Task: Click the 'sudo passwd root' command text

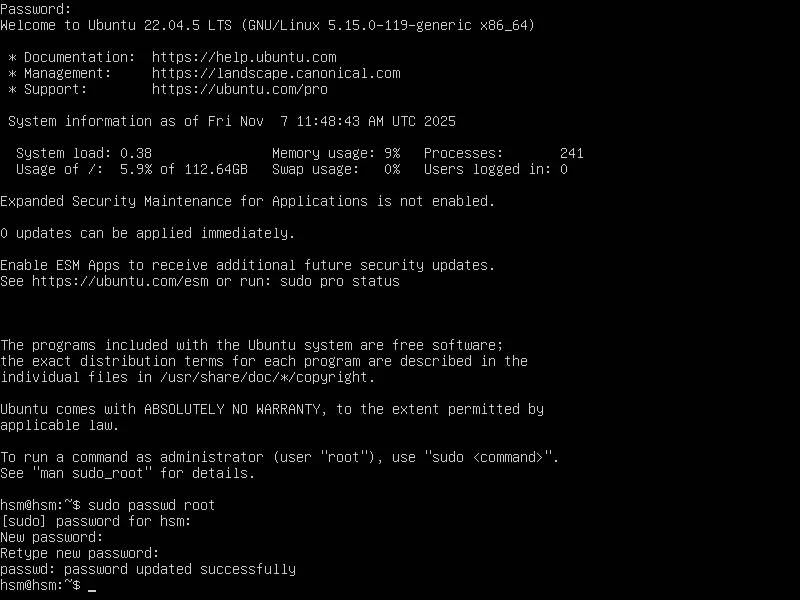Action: 152,505
